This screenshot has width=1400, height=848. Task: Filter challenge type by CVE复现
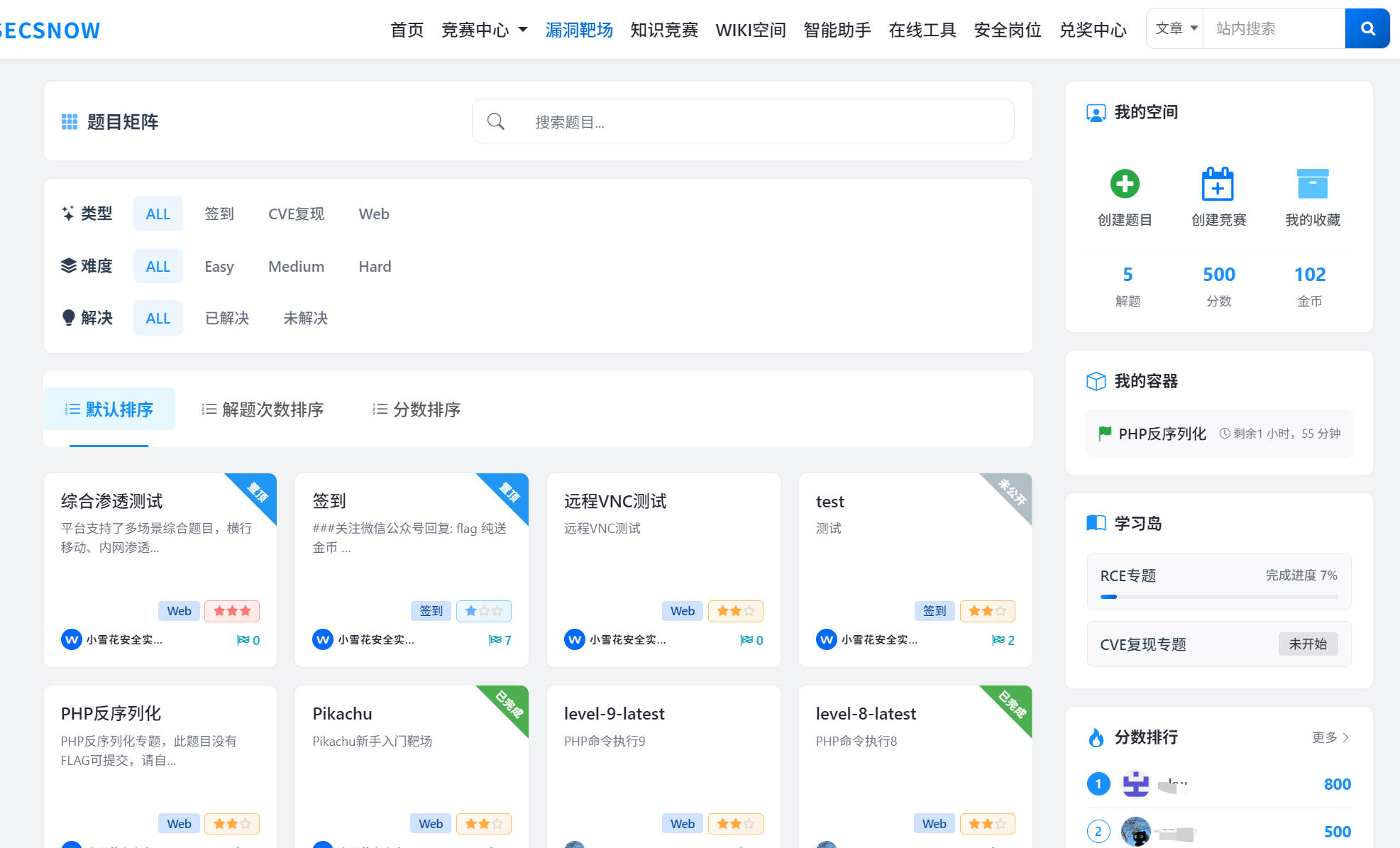pyautogui.click(x=296, y=214)
